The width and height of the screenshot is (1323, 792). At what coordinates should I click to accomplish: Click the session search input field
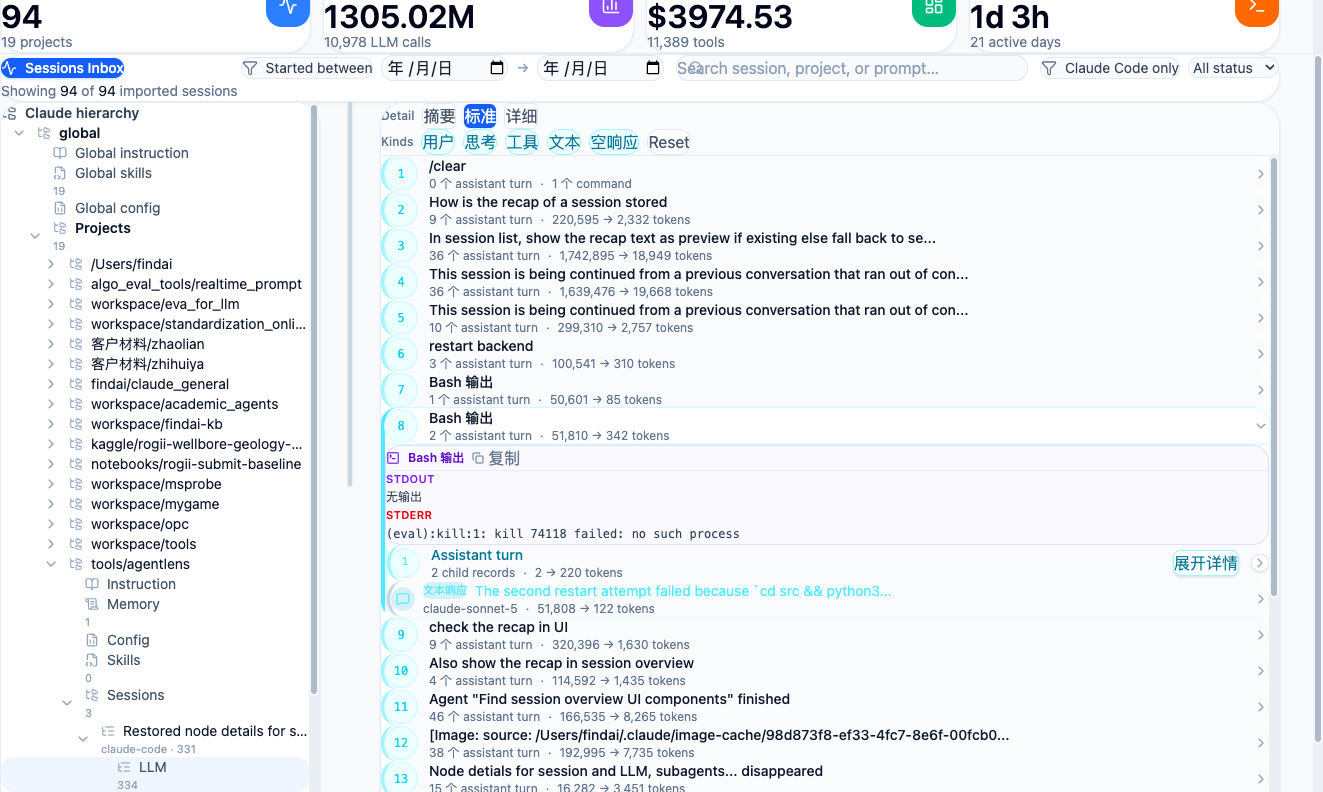click(x=850, y=68)
